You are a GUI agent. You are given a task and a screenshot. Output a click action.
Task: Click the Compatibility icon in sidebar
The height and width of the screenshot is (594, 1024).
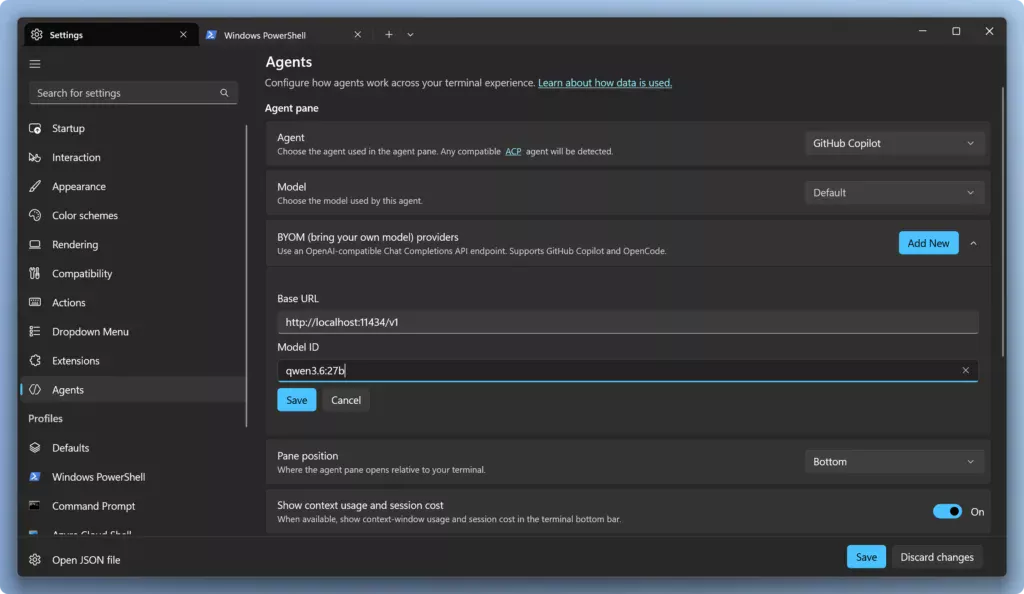35,274
